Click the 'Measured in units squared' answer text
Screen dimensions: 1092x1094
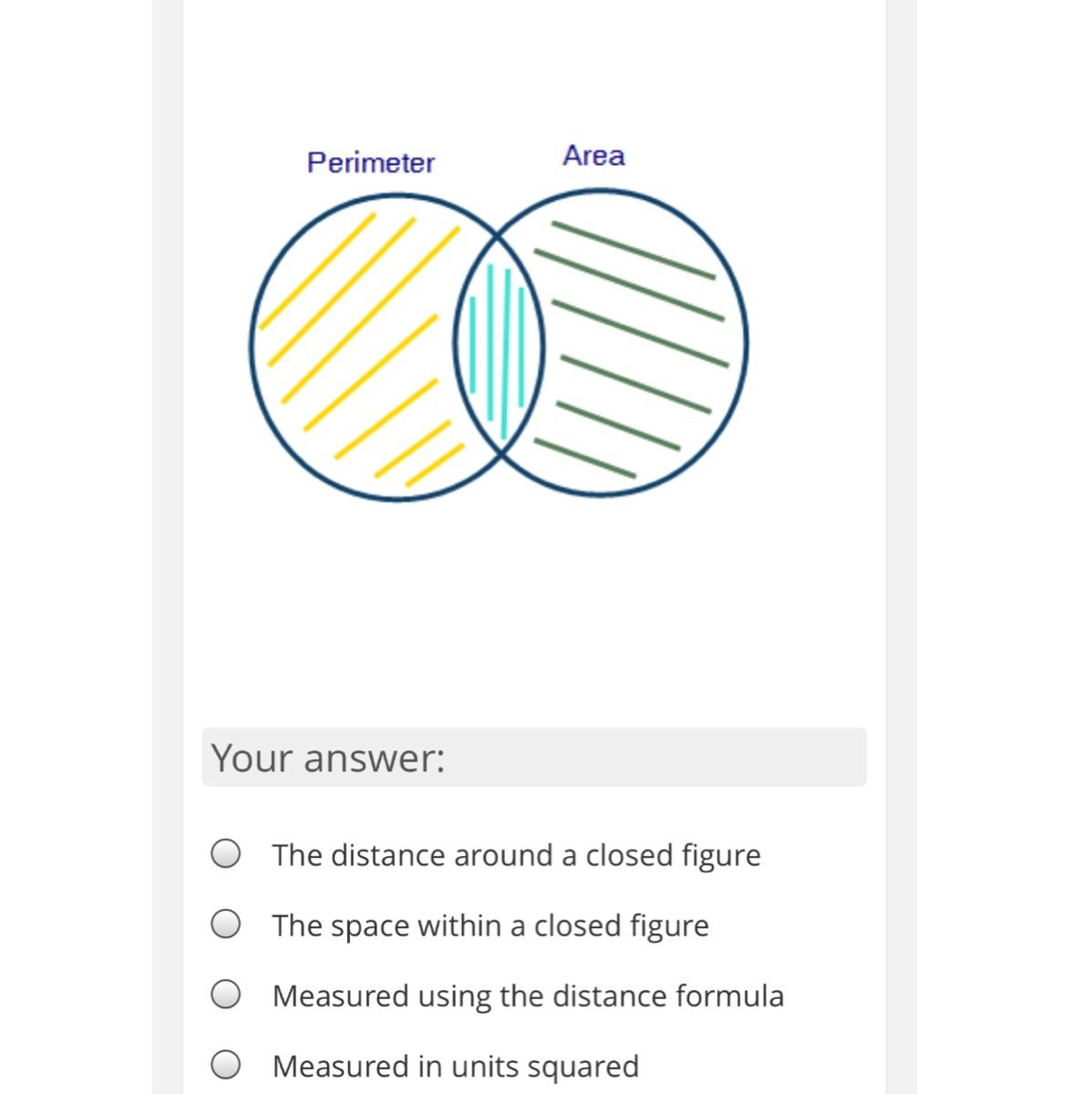[x=456, y=1066]
